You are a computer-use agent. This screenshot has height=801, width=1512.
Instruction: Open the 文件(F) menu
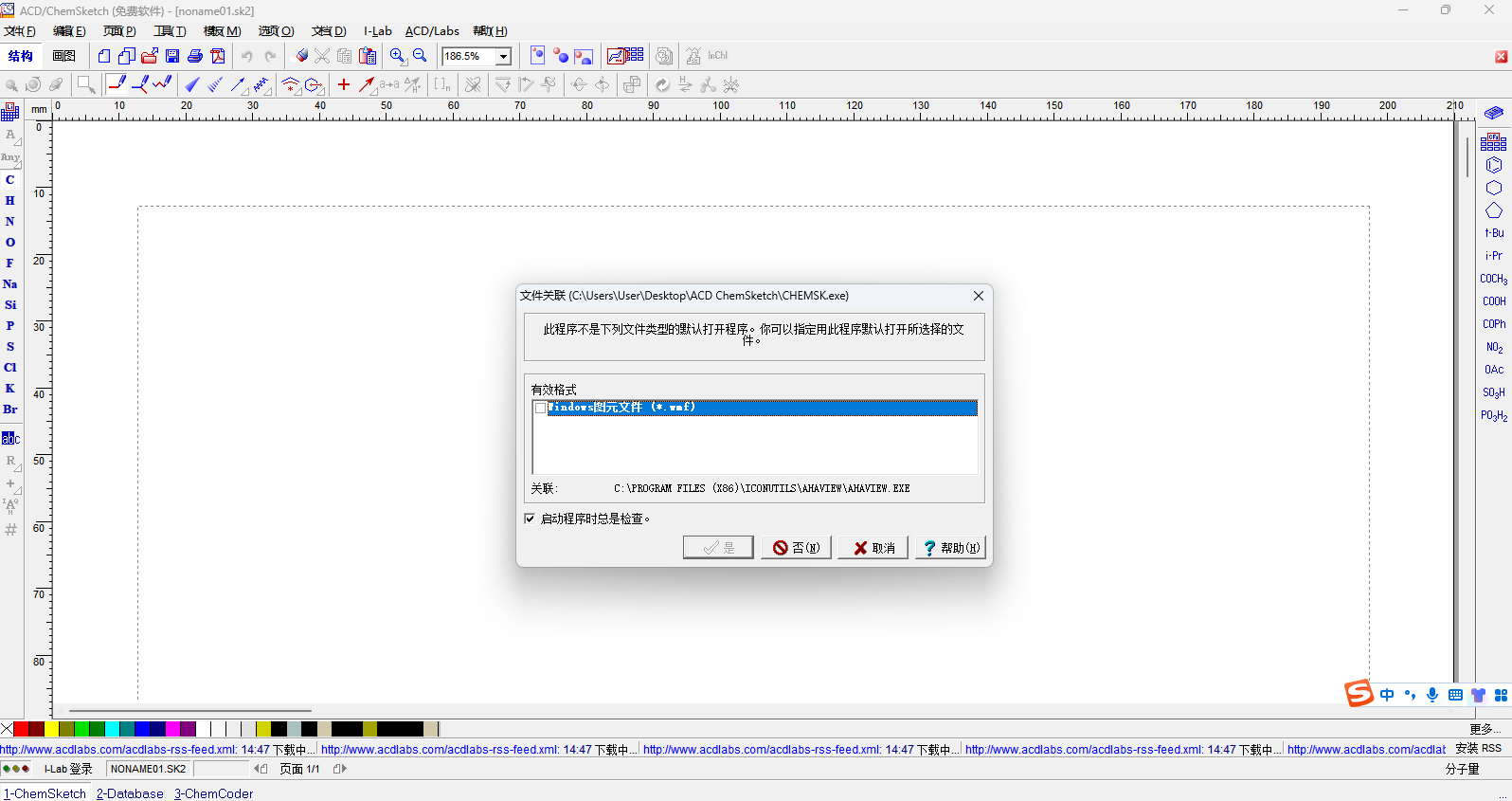[20, 31]
